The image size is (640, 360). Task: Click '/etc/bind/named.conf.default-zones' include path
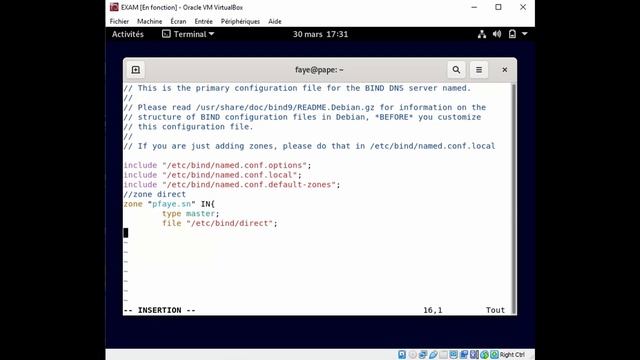[x=249, y=184]
